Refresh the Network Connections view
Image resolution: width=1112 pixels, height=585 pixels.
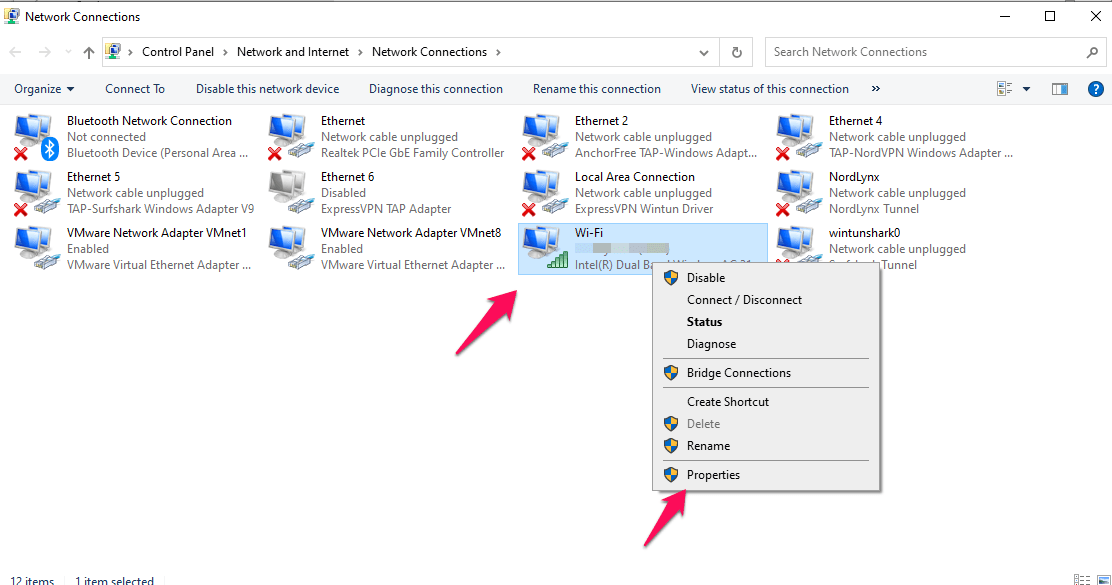coord(737,52)
